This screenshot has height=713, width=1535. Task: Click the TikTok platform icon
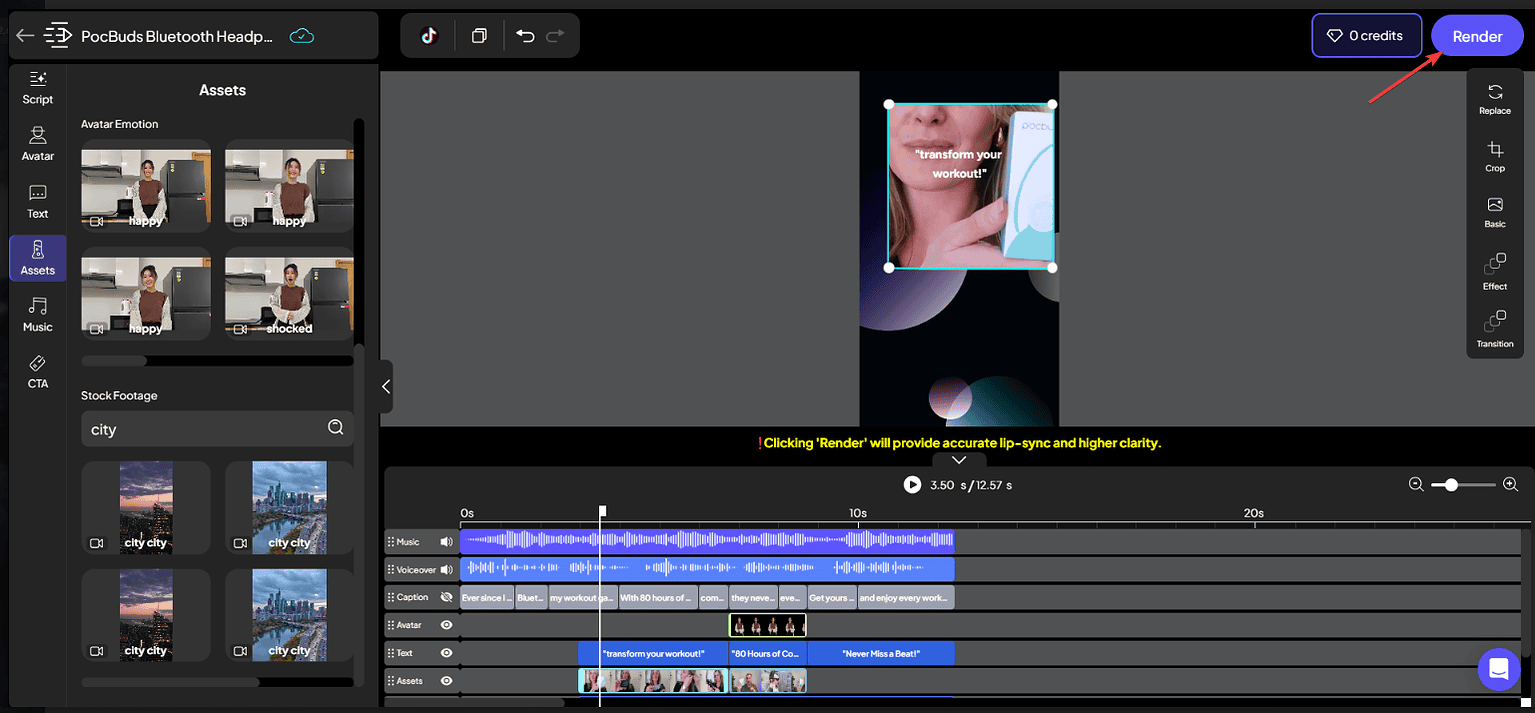(429, 36)
